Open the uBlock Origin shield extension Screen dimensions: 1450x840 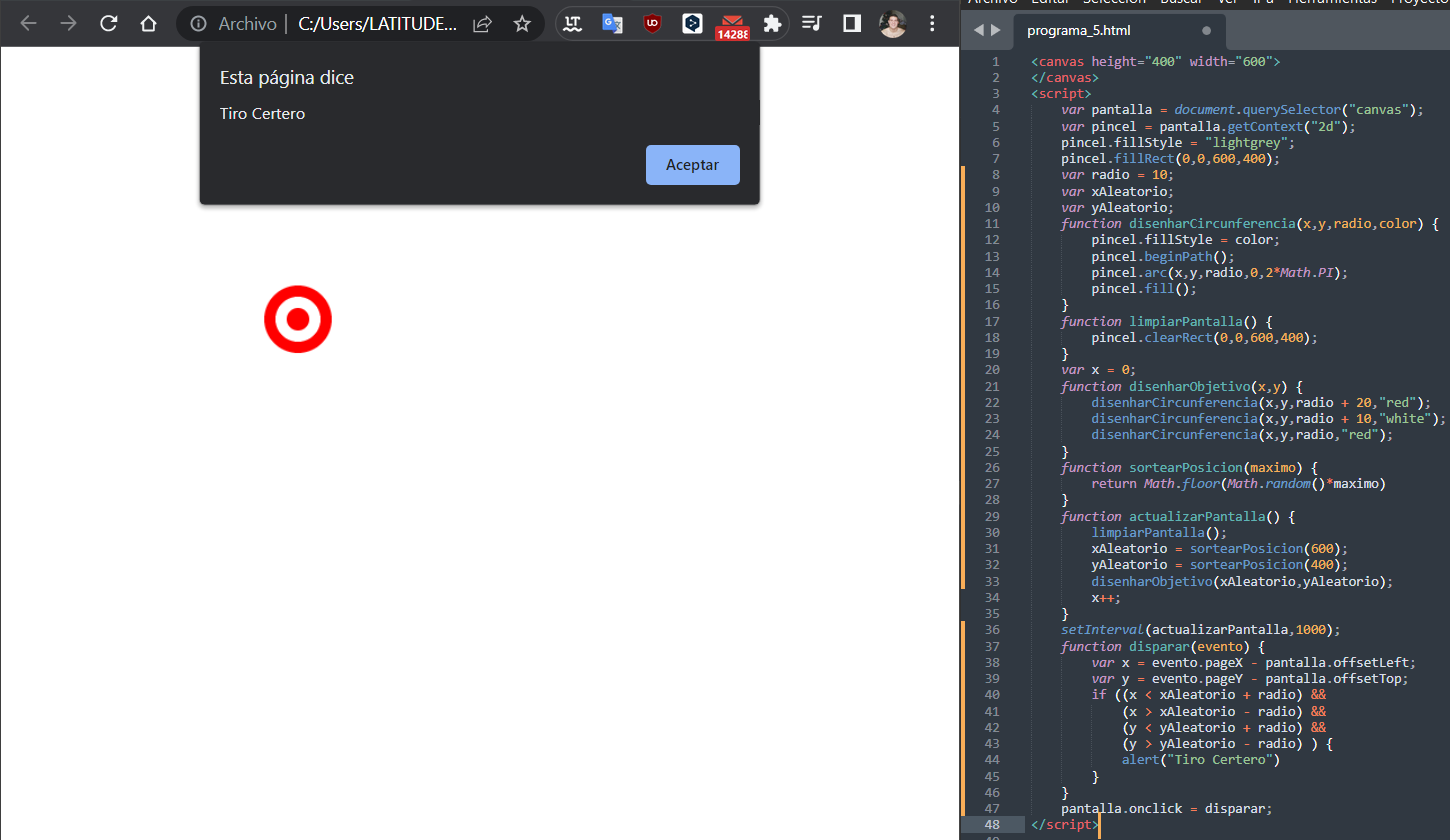(652, 24)
